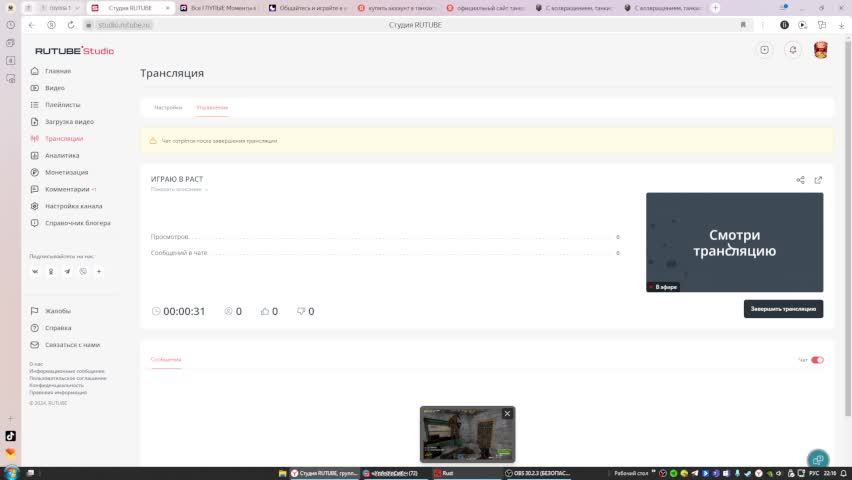The image size is (852, 480).
Task: Expand Показать описание under the stream title
Action: click(179, 190)
